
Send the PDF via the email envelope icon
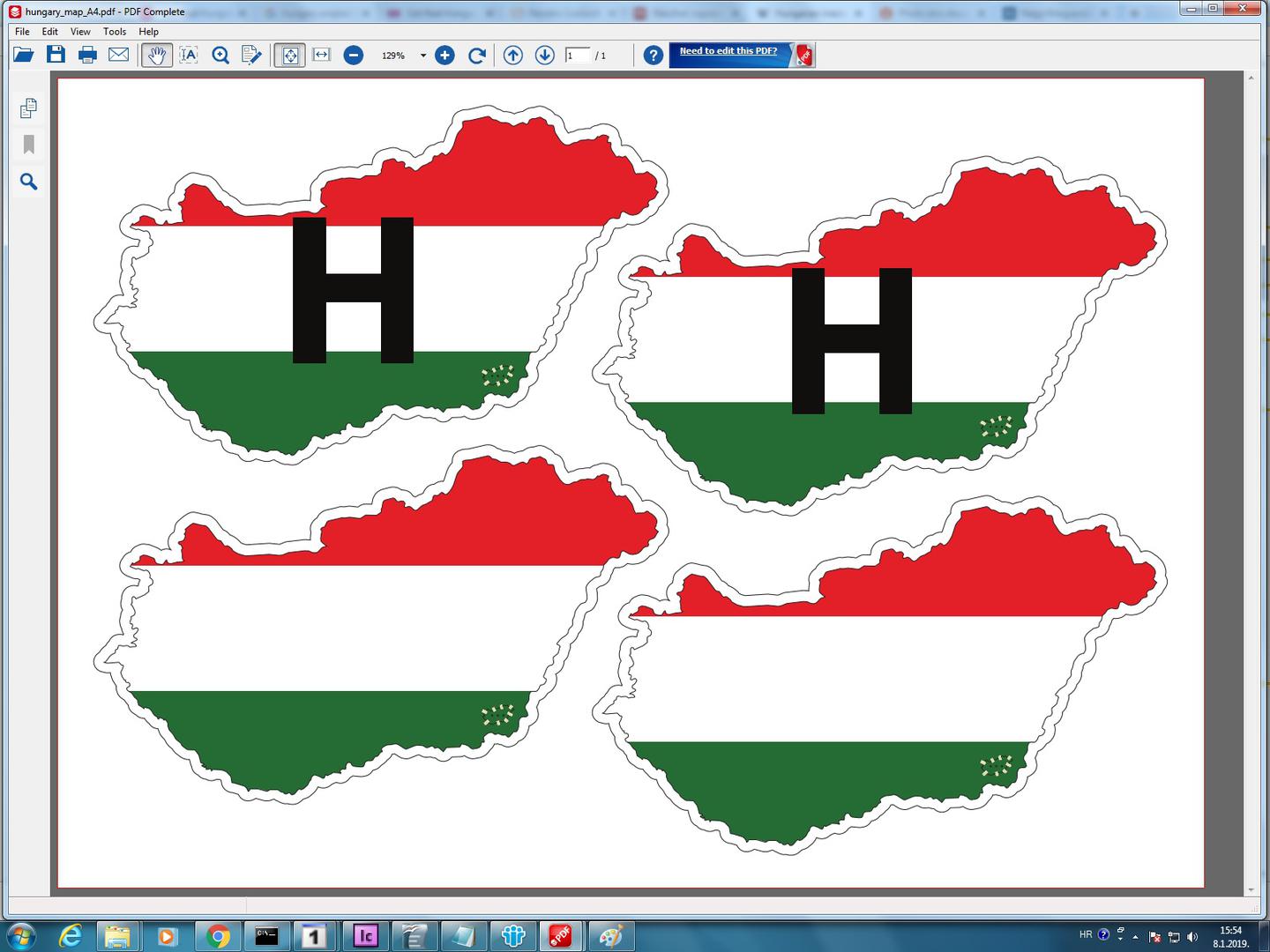118,56
